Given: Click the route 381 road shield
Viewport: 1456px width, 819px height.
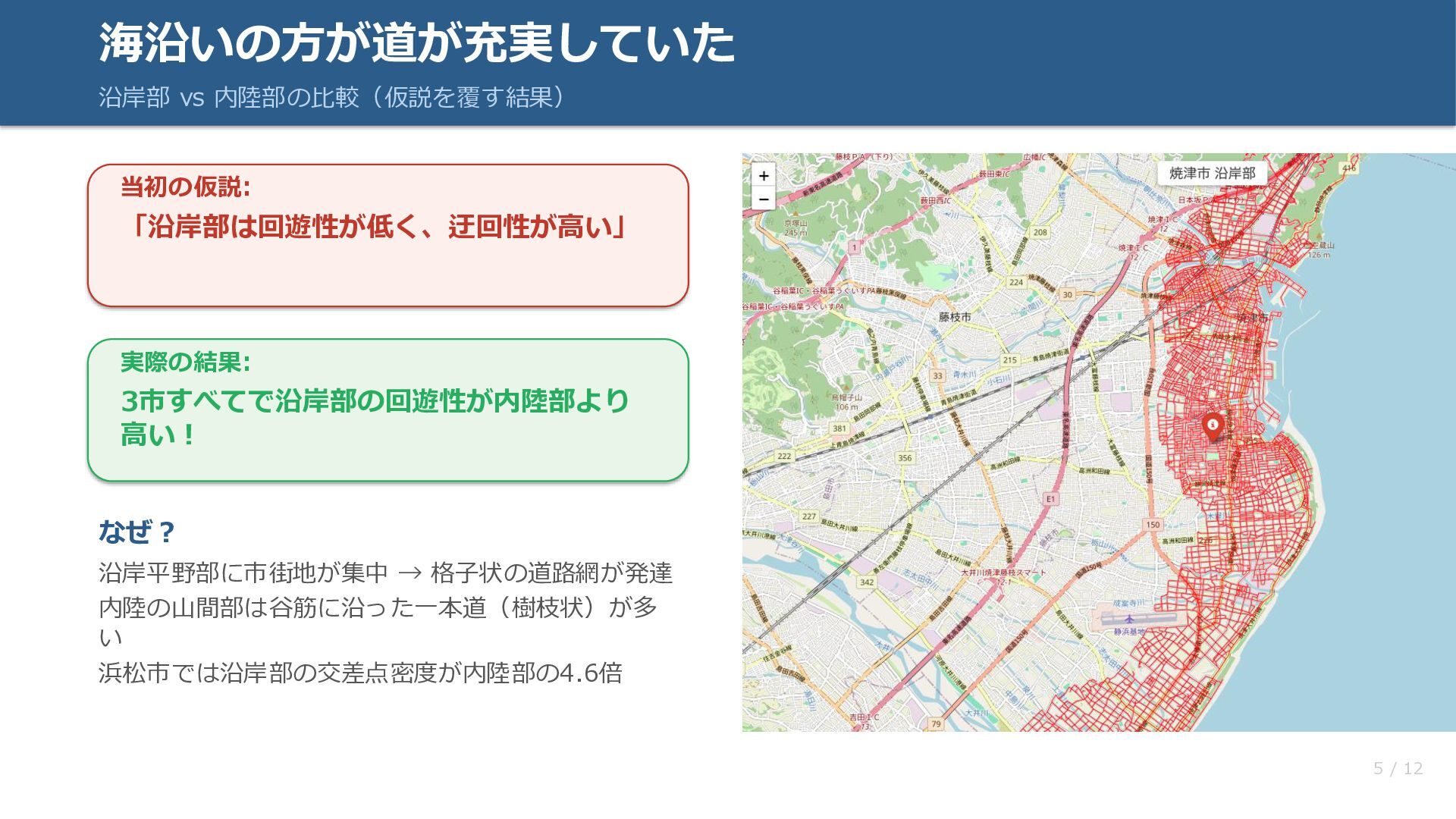Looking at the screenshot, I should [839, 428].
